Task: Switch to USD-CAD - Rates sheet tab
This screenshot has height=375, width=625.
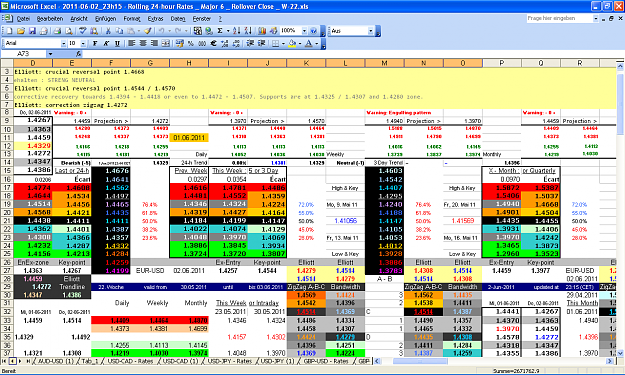Action: [x=130, y=361]
